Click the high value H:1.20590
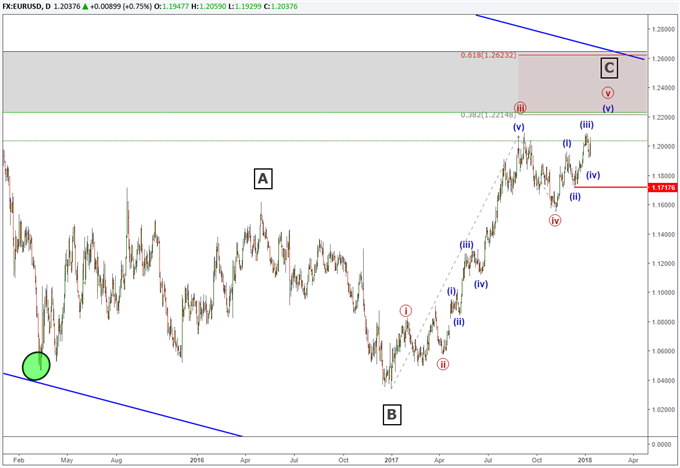 pos(209,7)
